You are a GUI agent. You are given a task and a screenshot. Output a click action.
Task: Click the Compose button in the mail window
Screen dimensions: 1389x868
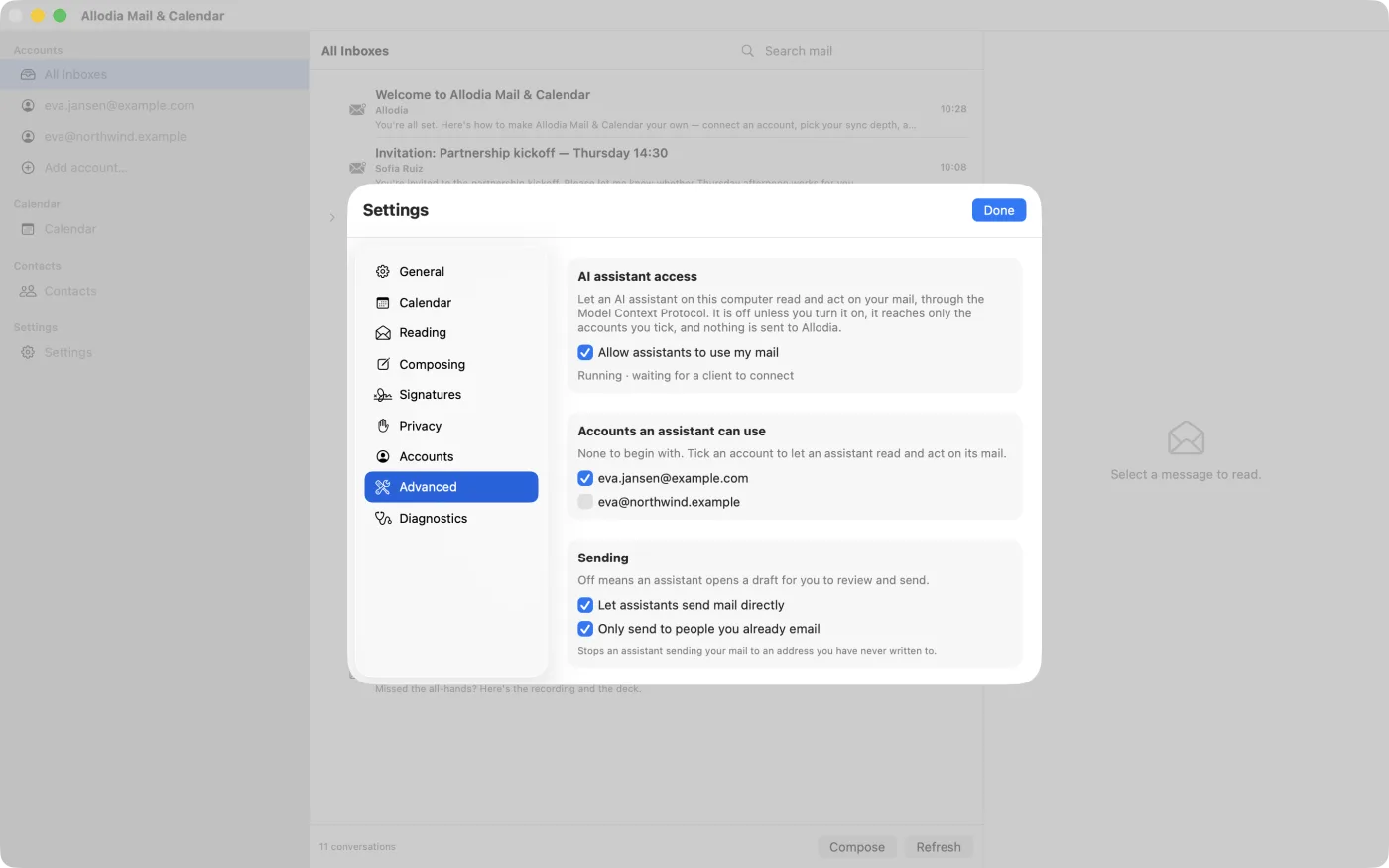click(857, 847)
